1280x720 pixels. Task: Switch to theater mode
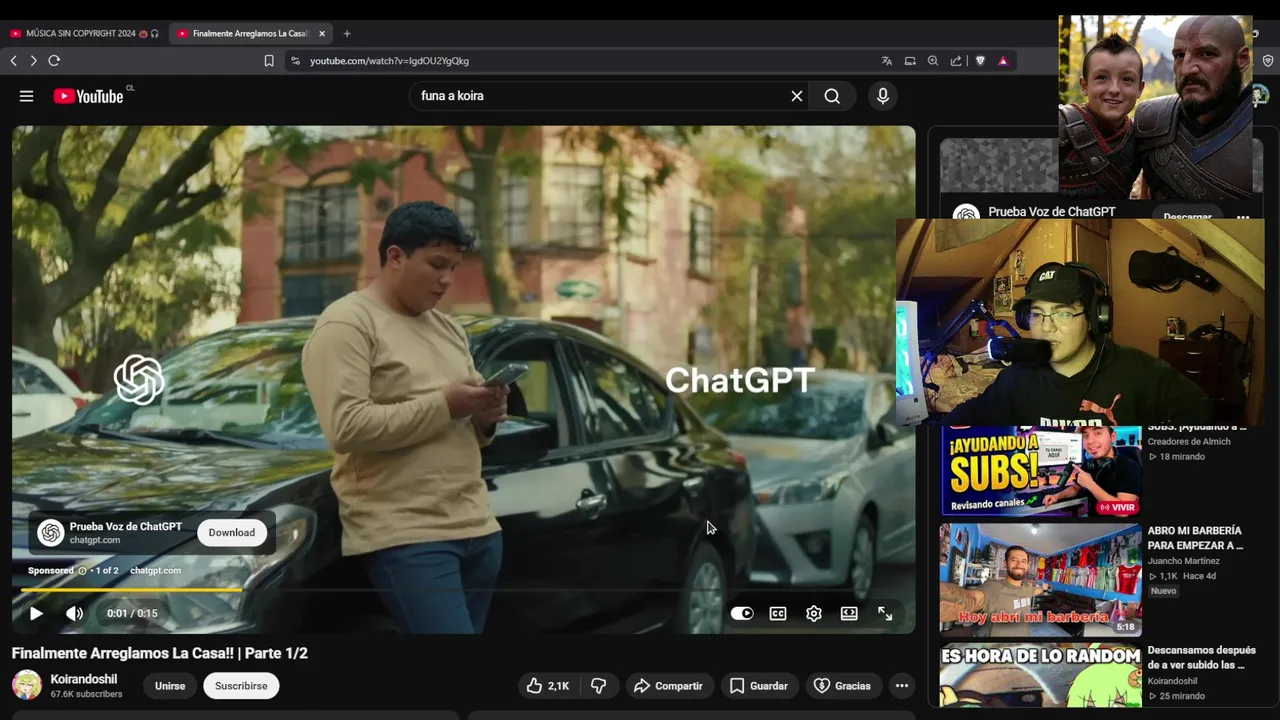849,613
